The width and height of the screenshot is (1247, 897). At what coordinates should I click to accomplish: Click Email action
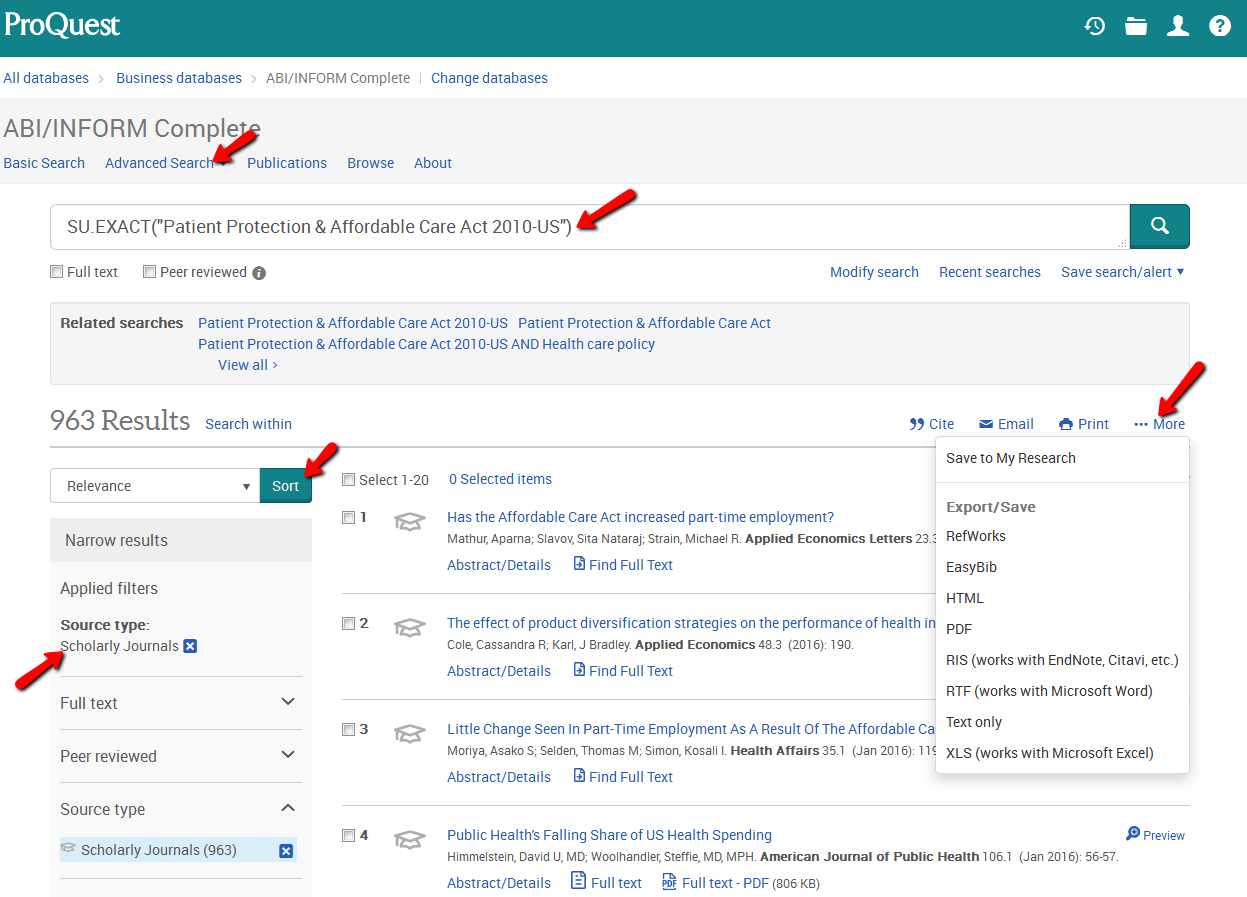click(x=1006, y=424)
